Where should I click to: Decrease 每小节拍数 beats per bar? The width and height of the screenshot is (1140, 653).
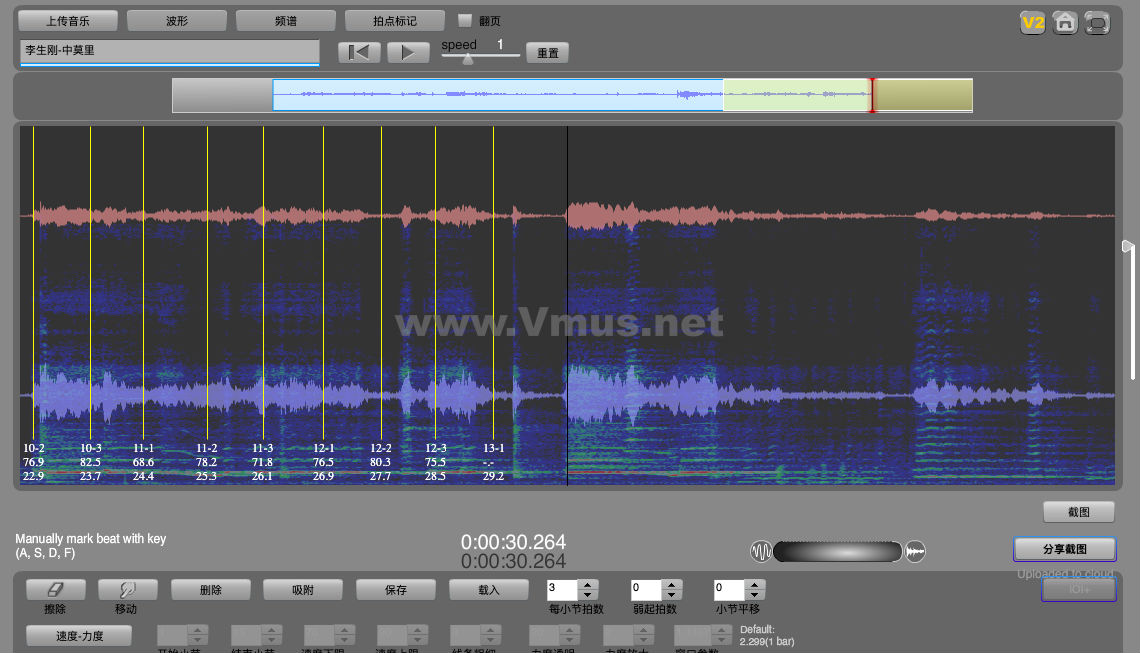(x=588, y=594)
